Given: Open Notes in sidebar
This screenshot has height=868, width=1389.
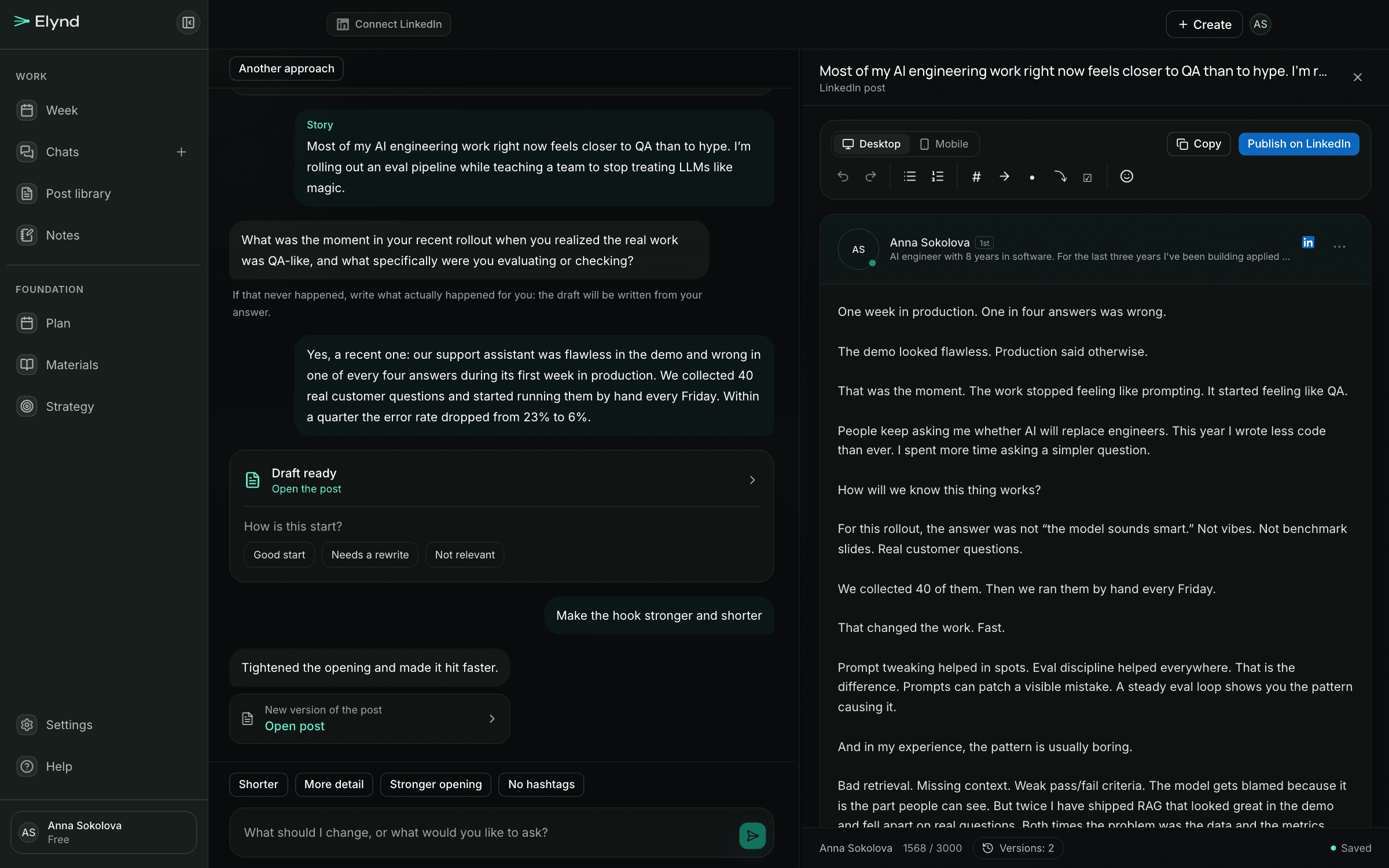Looking at the screenshot, I should [104, 235].
